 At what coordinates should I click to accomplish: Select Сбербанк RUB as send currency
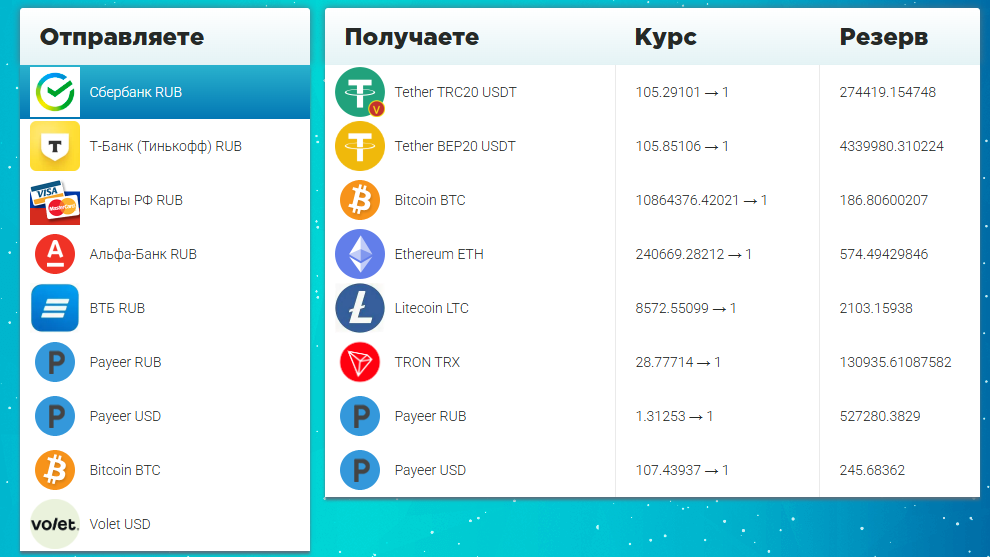click(x=165, y=92)
